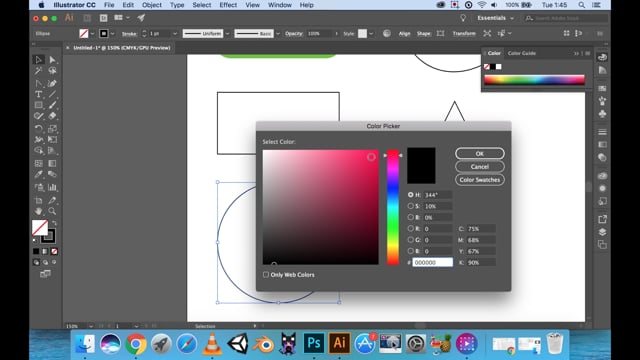The height and width of the screenshot is (360, 640).
Task: Enable the Only Web Colors checkbox
Action: coord(266,275)
